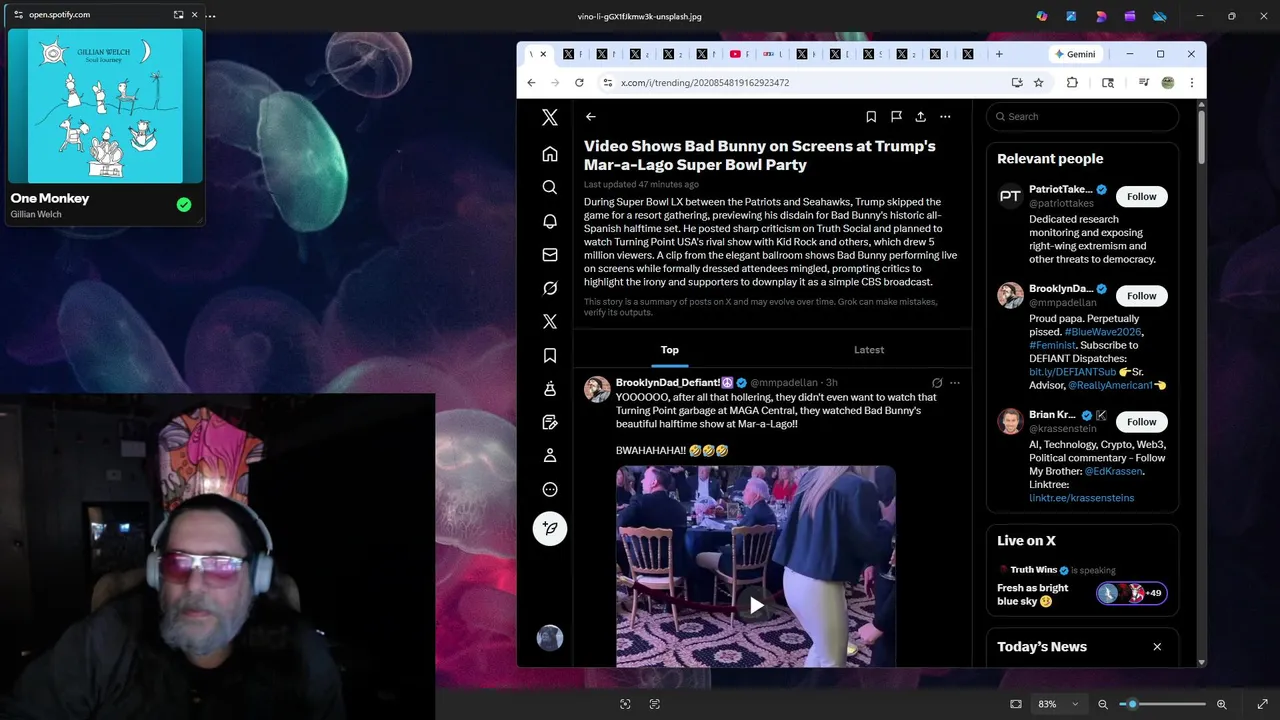This screenshot has width=1280, height=720.
Task: Enter fullscreen in Photos viewer
Action: (x=1263, y=704)
